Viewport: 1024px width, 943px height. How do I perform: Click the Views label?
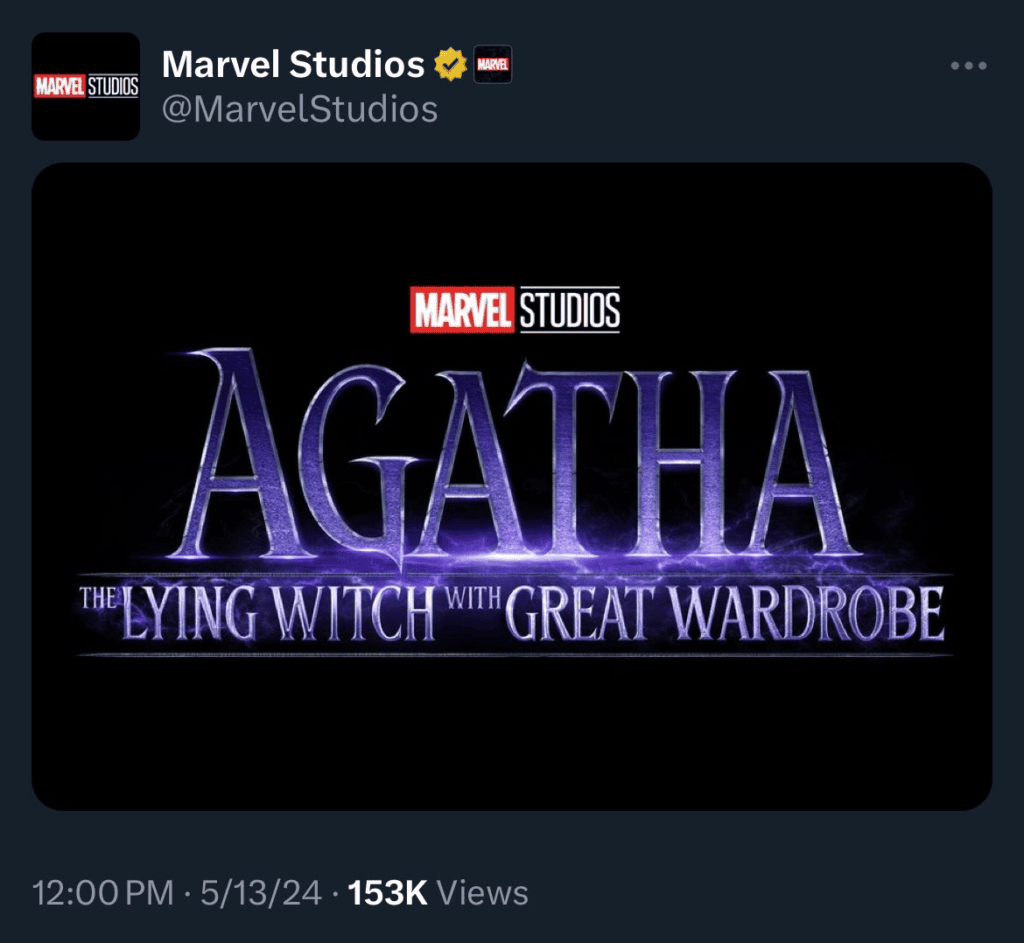point(483,893)
